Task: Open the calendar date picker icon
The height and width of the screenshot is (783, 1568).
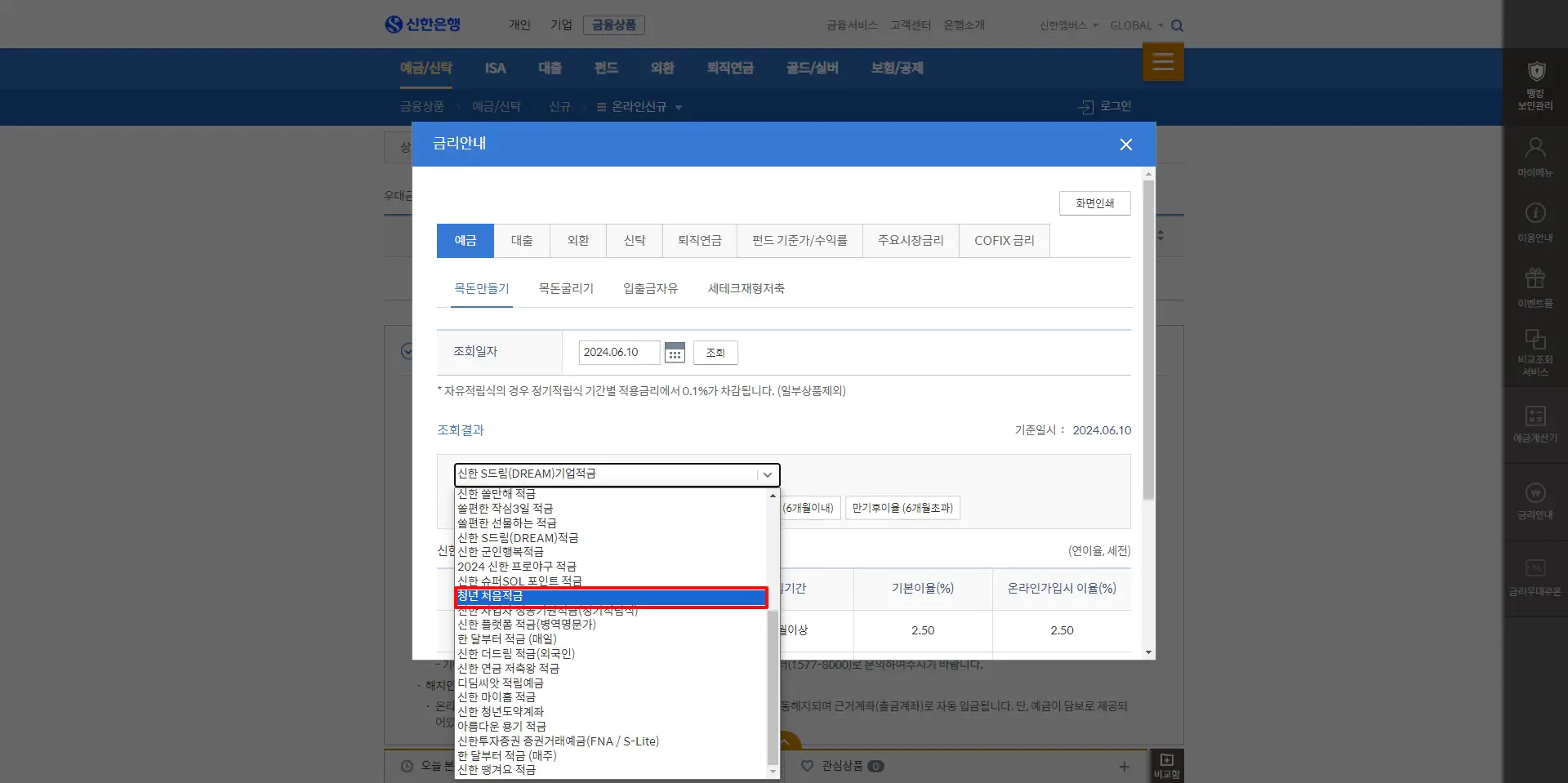Action: (x=675, y=353)
